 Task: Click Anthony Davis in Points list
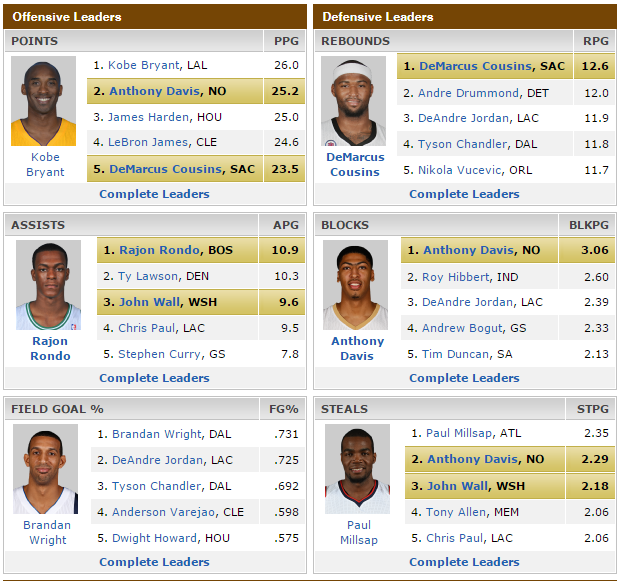(x=155, y=91)
